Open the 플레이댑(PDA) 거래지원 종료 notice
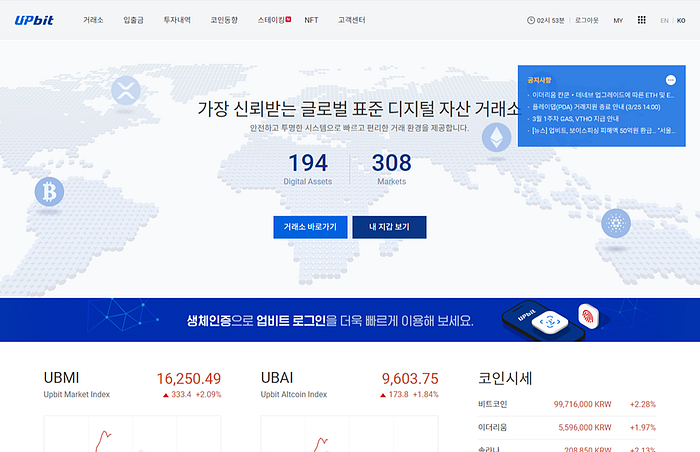 tap(594, 107)
